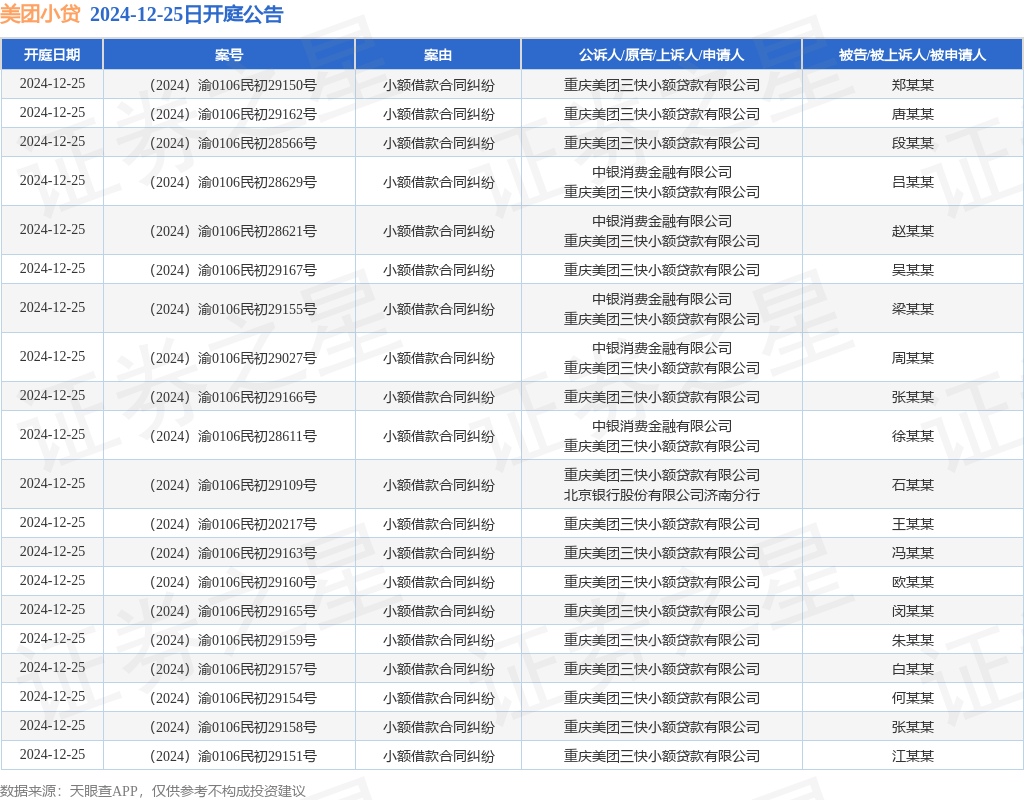Viewport: 1024px width, 800px height.
Task: Click case number (2024)渝0106民初29027号
Action: coord(233,358)
